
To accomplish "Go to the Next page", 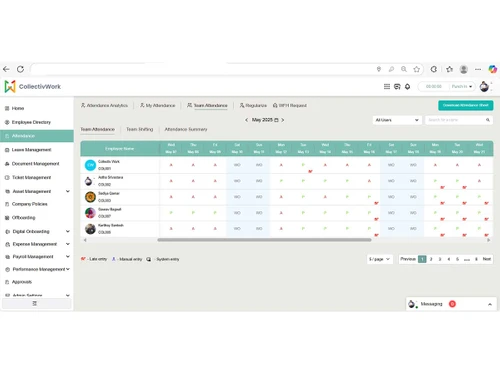I will click(x=487, y=259).
